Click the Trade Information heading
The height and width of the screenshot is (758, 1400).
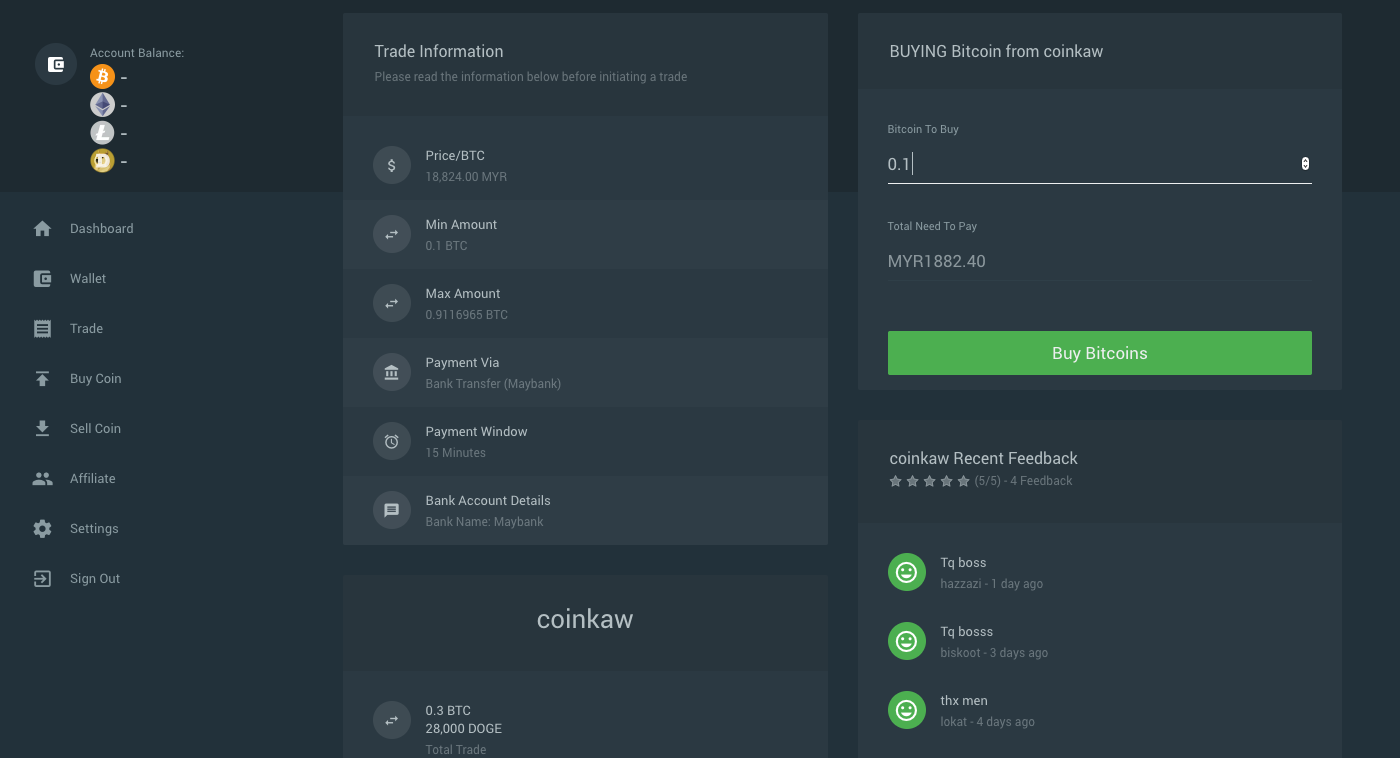coord(439,52)
